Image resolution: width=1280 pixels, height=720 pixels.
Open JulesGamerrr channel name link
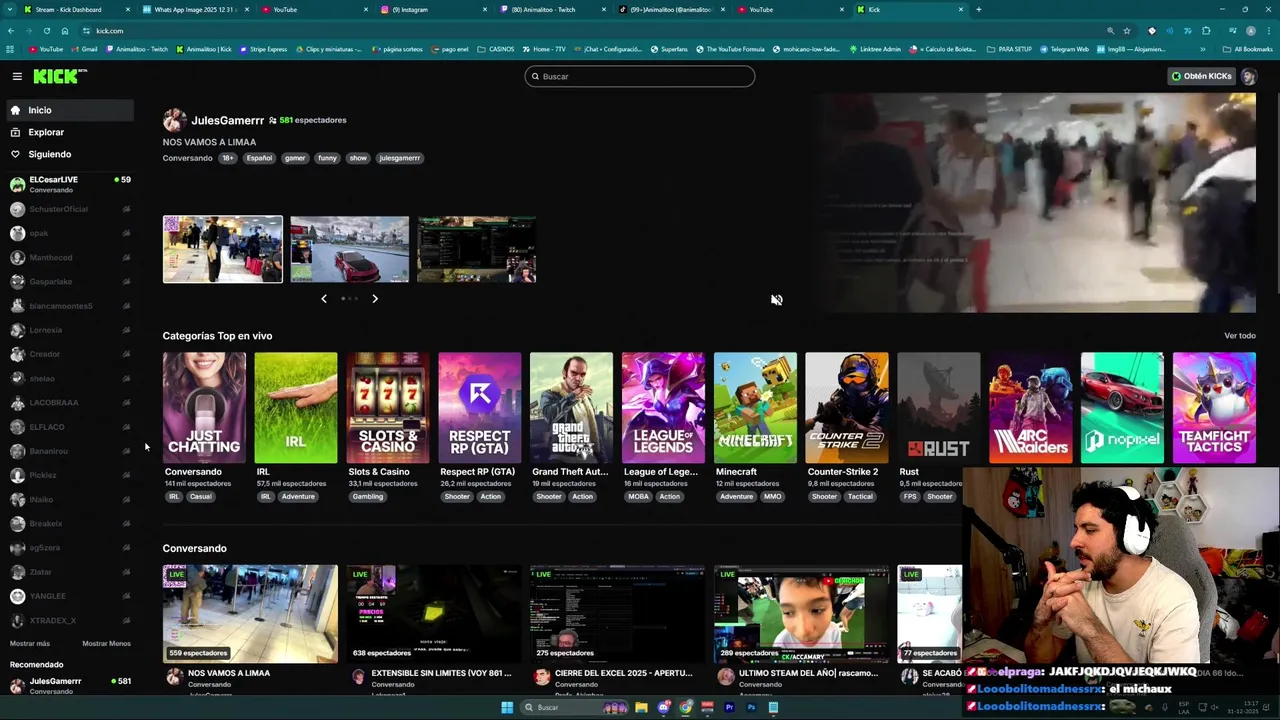click(x=227, y=120)
